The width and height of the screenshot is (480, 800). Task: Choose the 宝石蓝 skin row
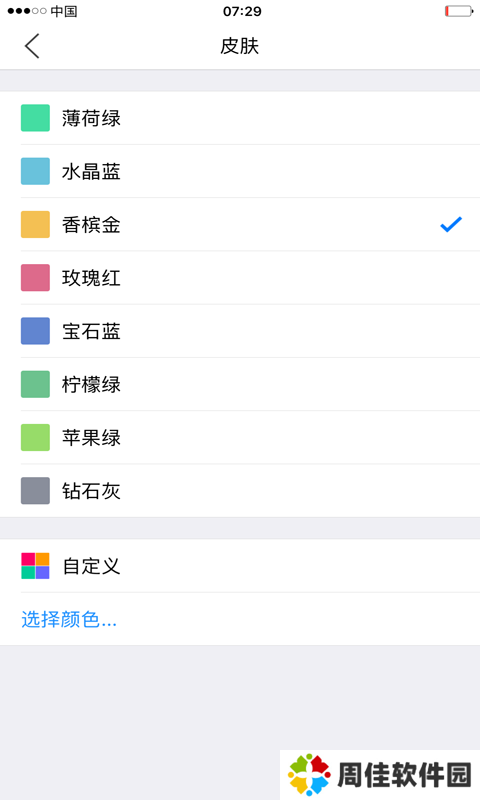240,331
